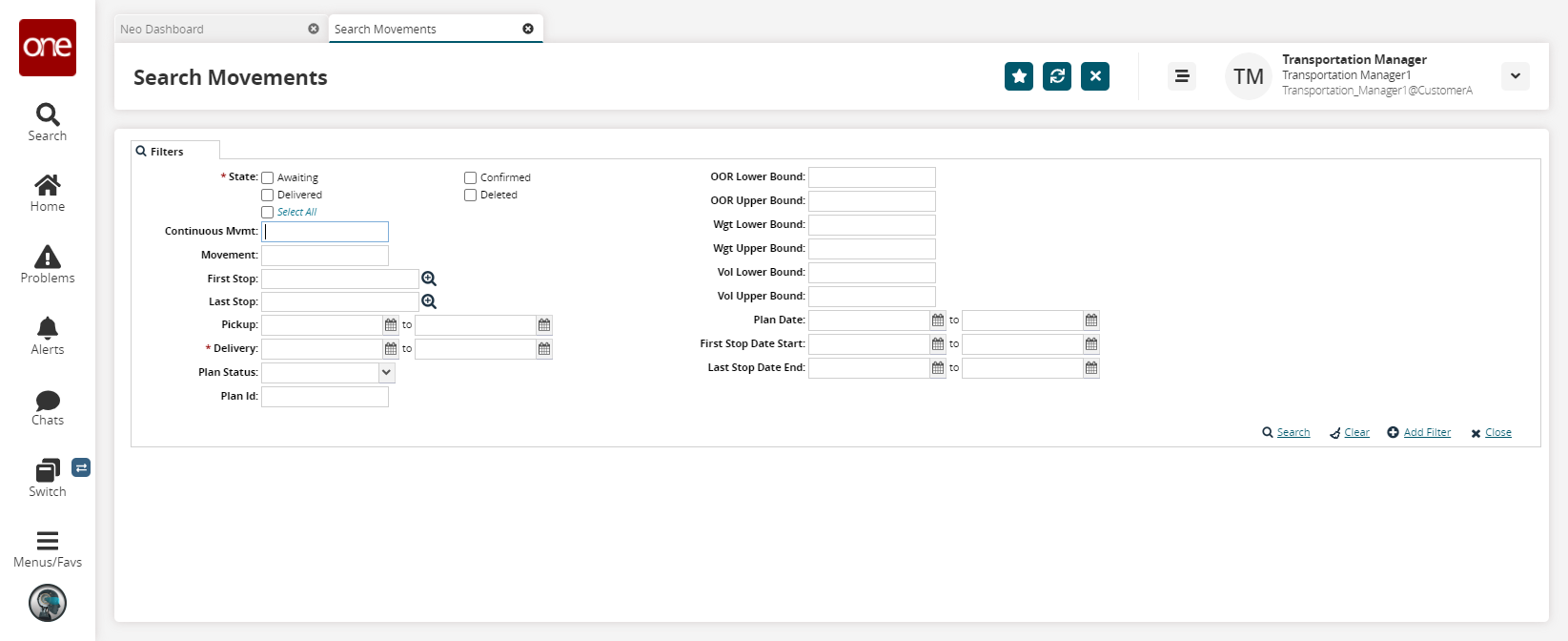Click the OOR Lower Bound input field
The image size is (1568, 641).
pyautogui.click(x=871, y=177)
